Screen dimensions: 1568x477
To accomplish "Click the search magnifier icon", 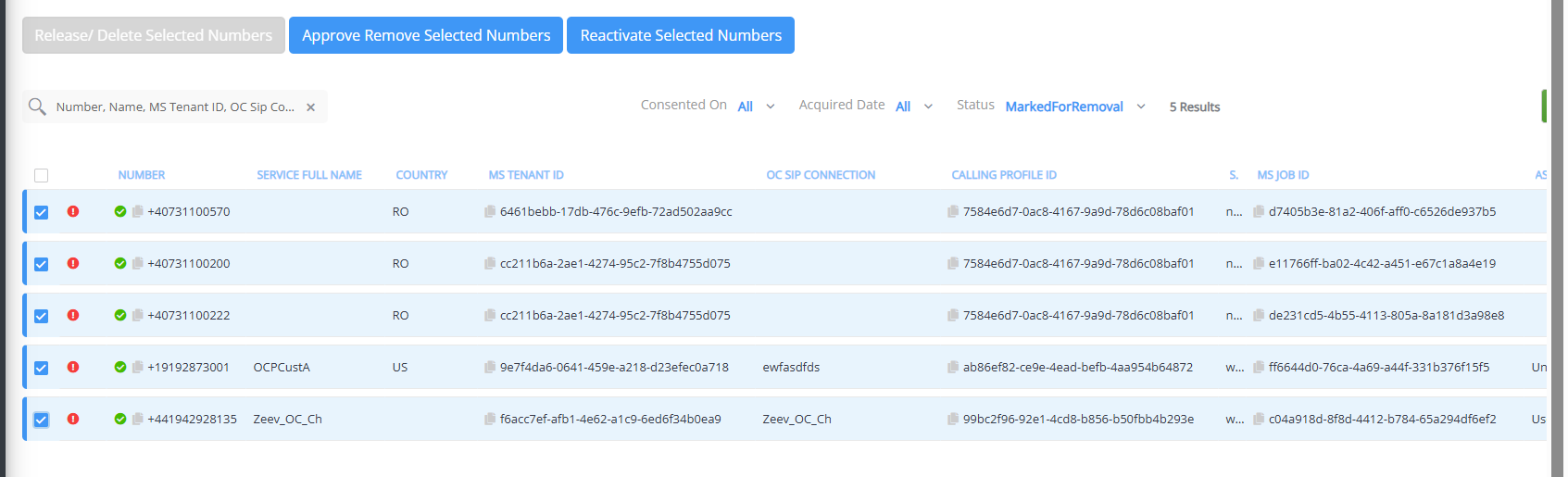I will click(37, 107).
